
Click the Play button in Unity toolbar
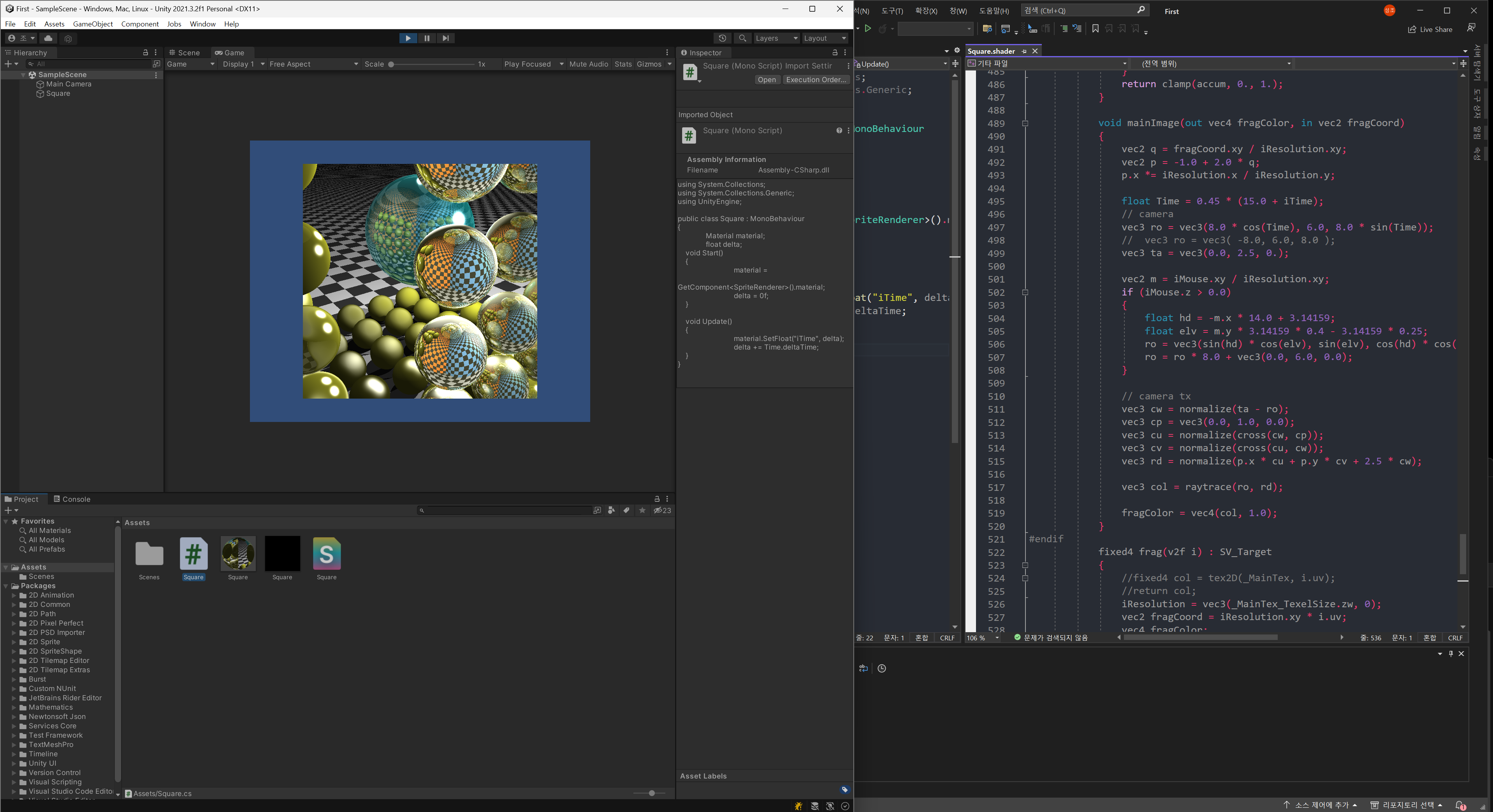pyautogui.click(x=408, y=38)
